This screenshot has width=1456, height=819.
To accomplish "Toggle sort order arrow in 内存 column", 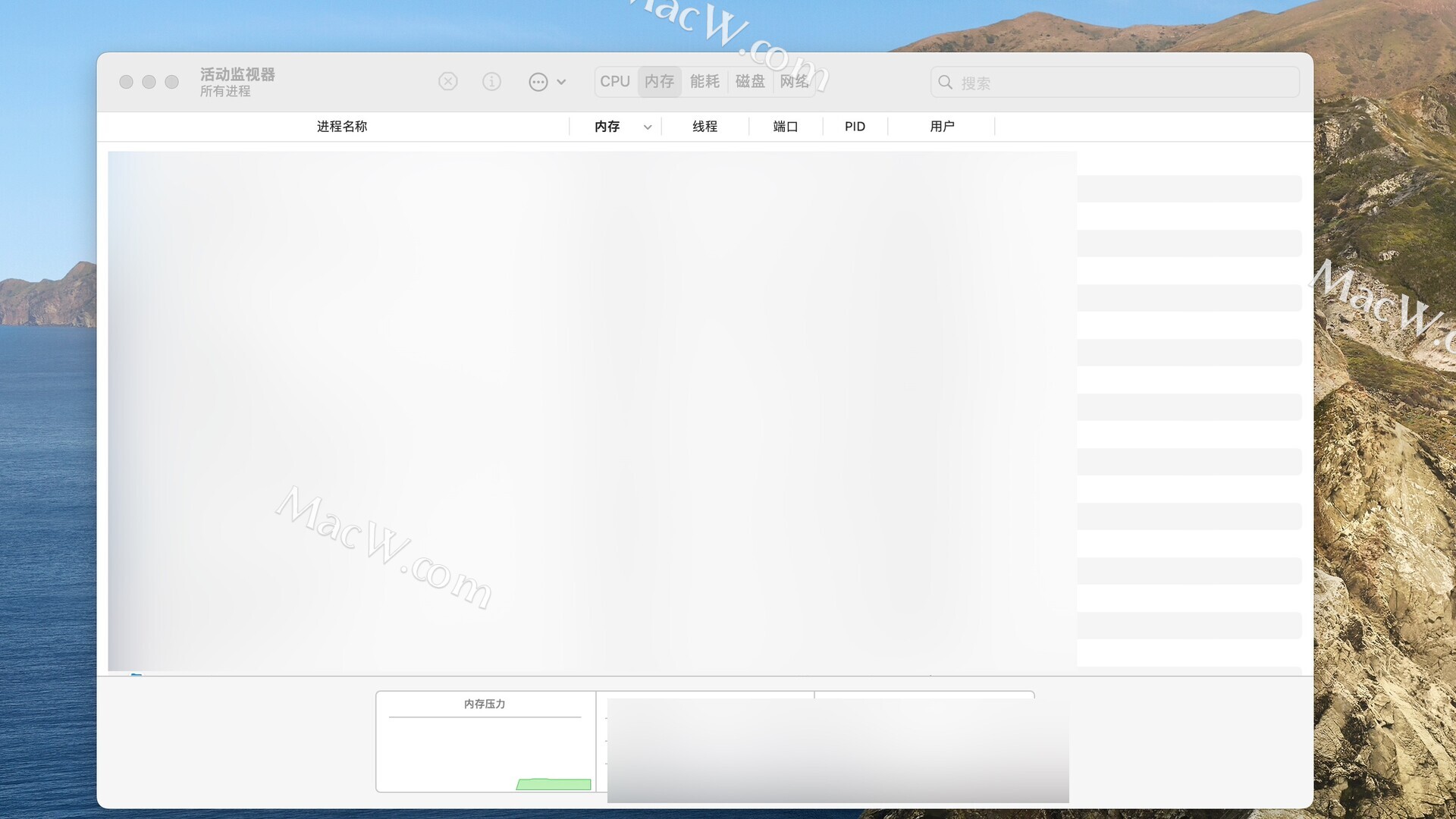I will tap(648, 127).
